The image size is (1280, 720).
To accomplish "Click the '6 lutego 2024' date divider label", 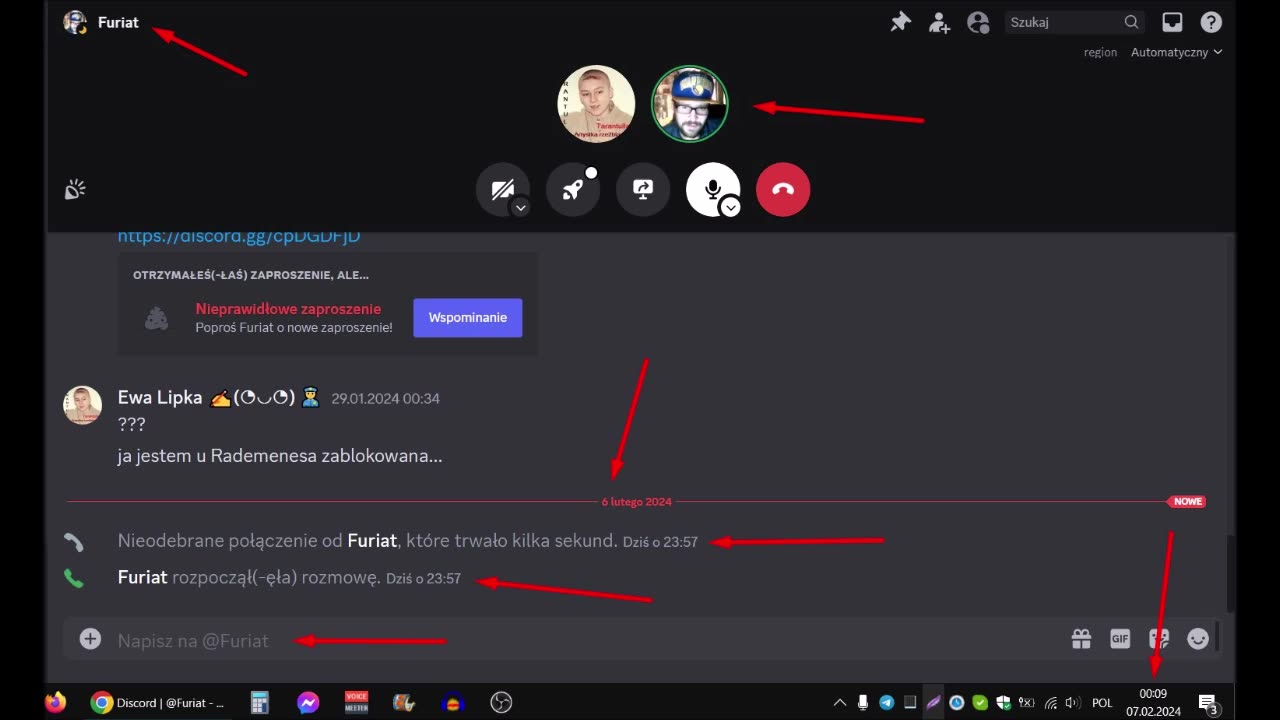I will coord(636,502).
